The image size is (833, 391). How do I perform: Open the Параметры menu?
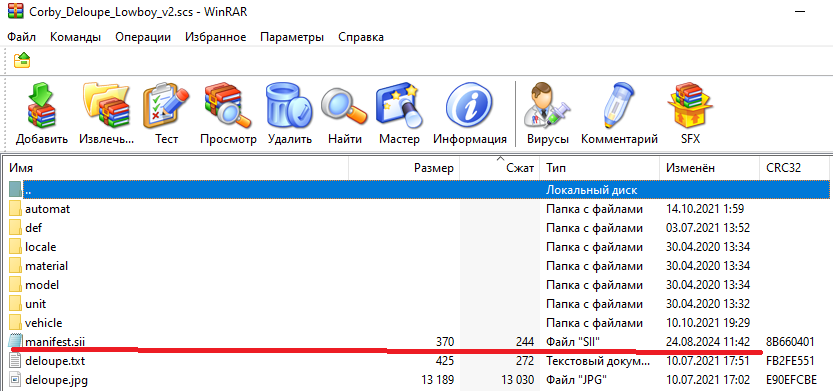[292, 37]
